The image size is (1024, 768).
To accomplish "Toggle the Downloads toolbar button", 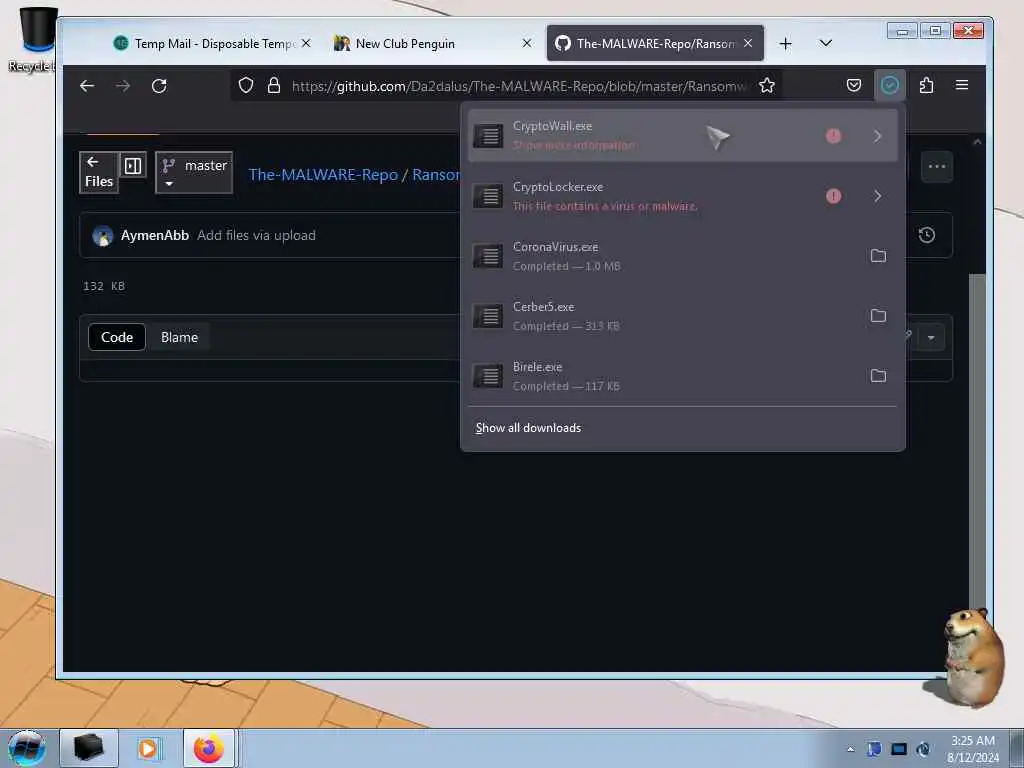I will coord(889,85).
